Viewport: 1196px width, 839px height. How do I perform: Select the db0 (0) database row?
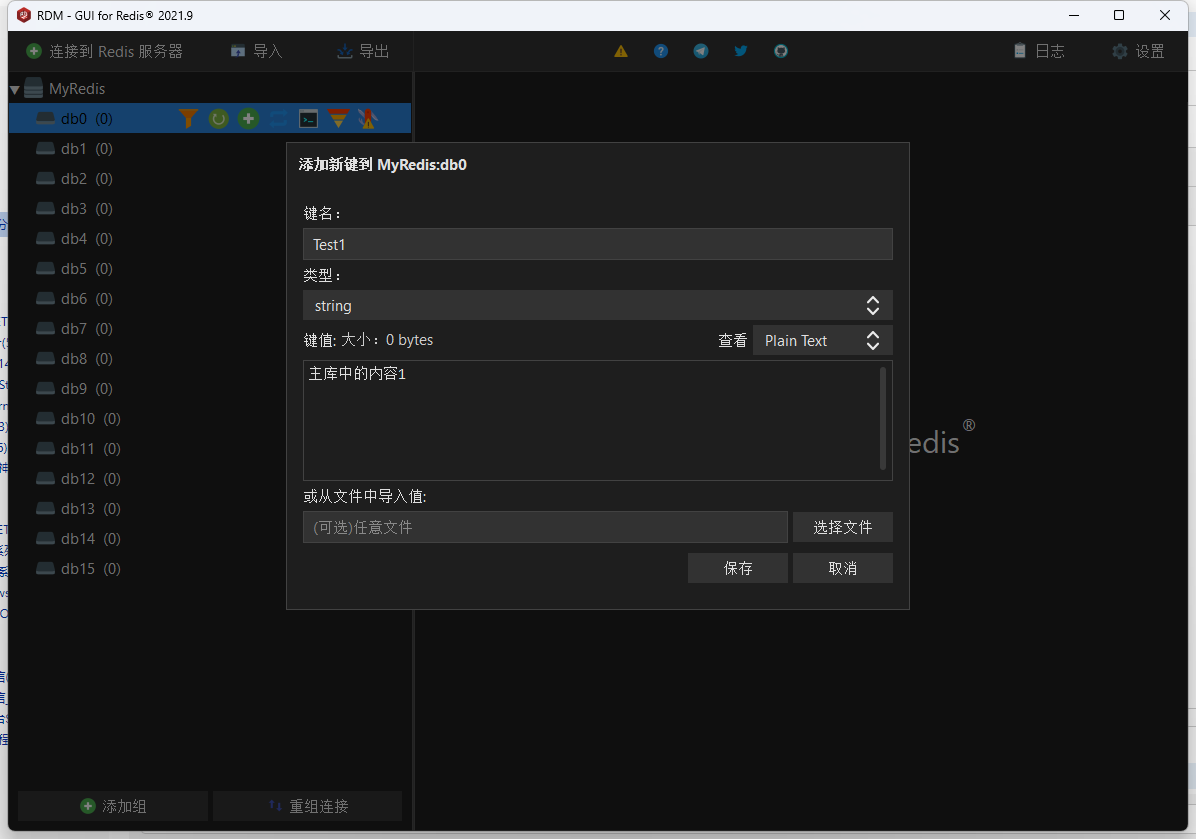[210, 118]
